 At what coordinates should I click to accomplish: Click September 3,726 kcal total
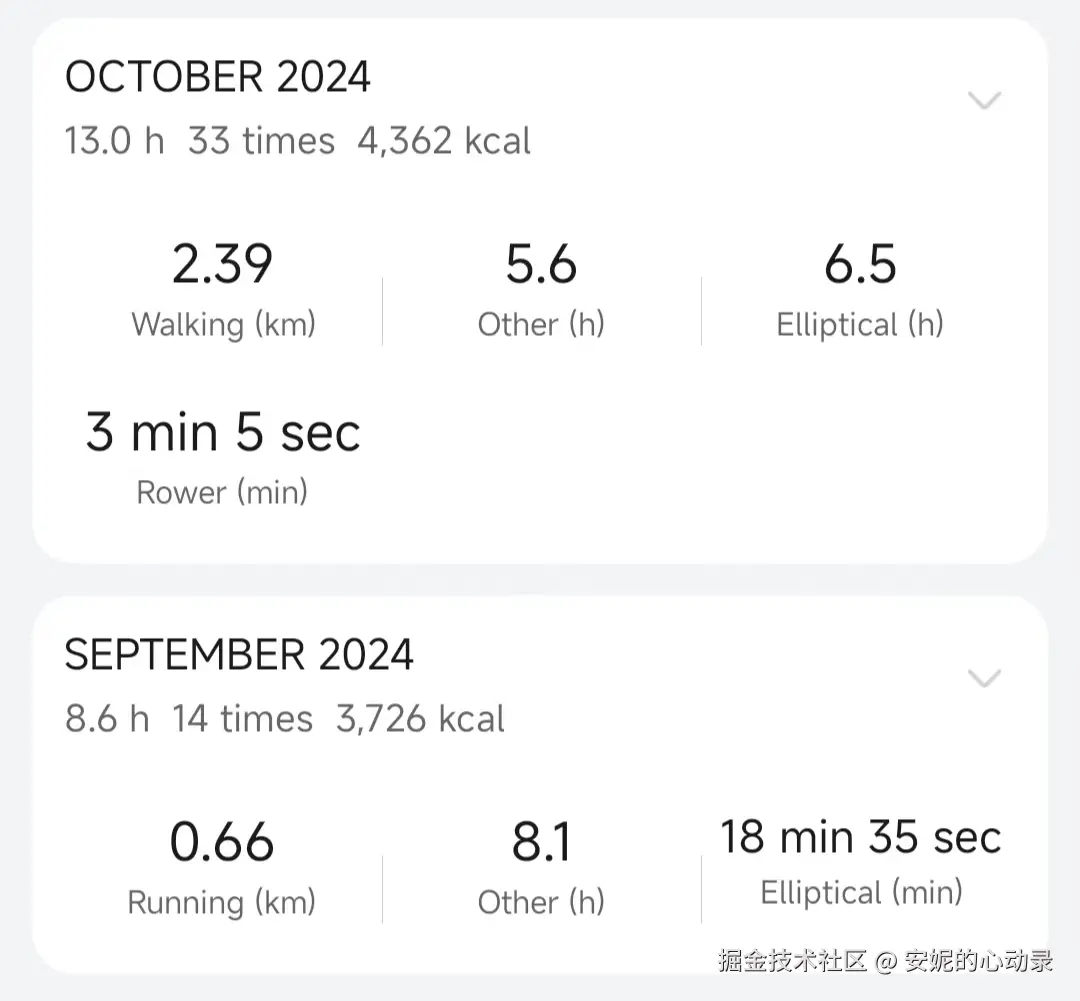[x=420, y=719]
